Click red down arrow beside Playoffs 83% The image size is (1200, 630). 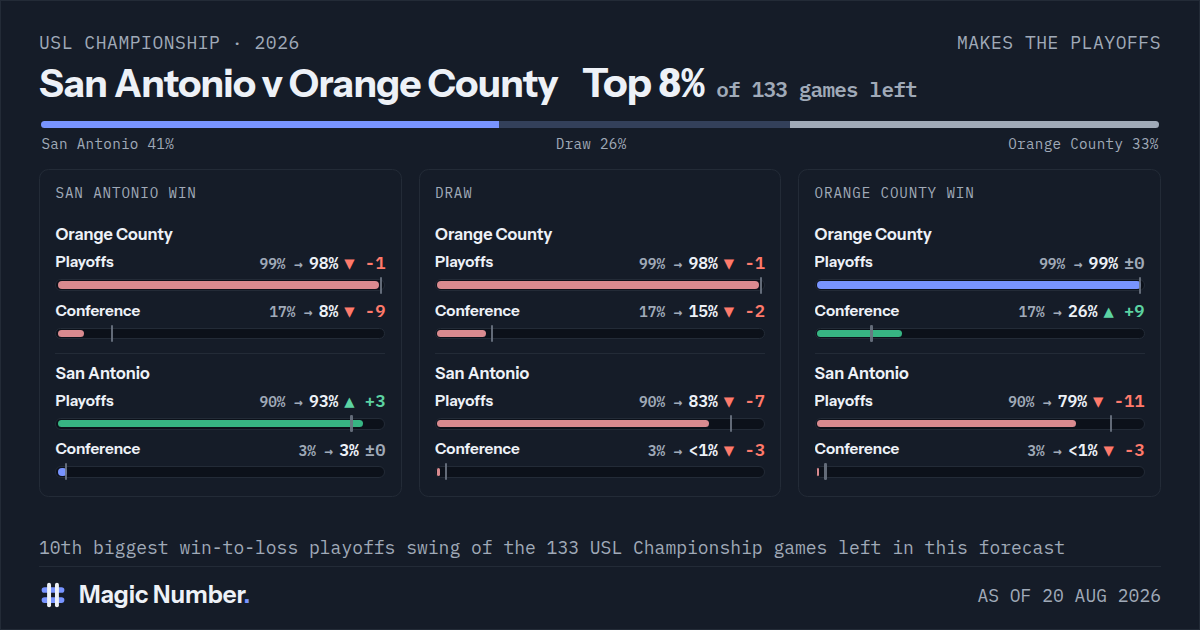click(729, 402)
